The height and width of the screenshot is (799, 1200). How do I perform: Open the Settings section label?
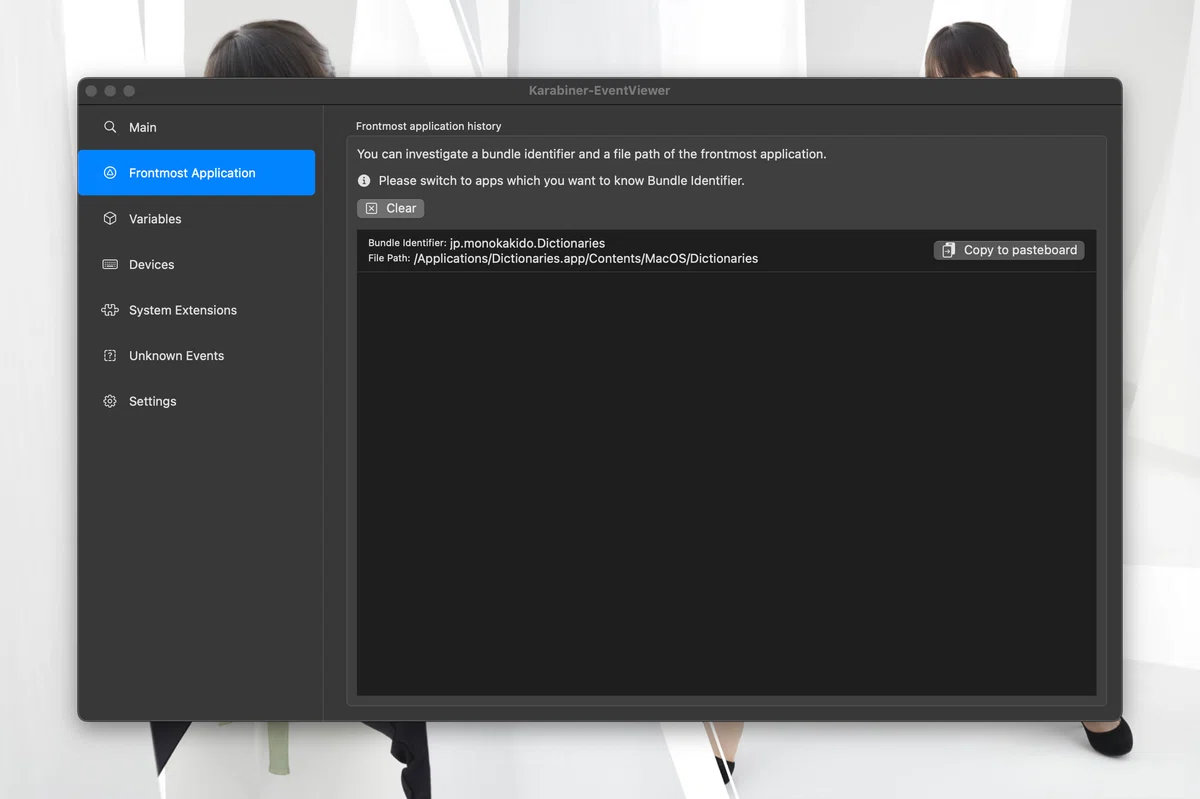[152, 401]
